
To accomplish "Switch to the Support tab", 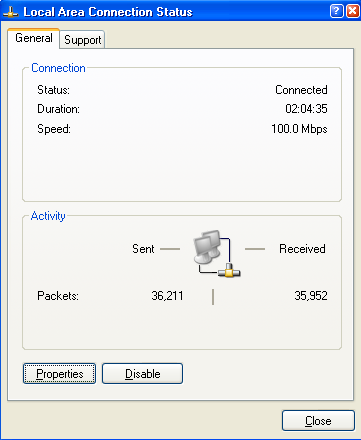I will coord(83,40).
